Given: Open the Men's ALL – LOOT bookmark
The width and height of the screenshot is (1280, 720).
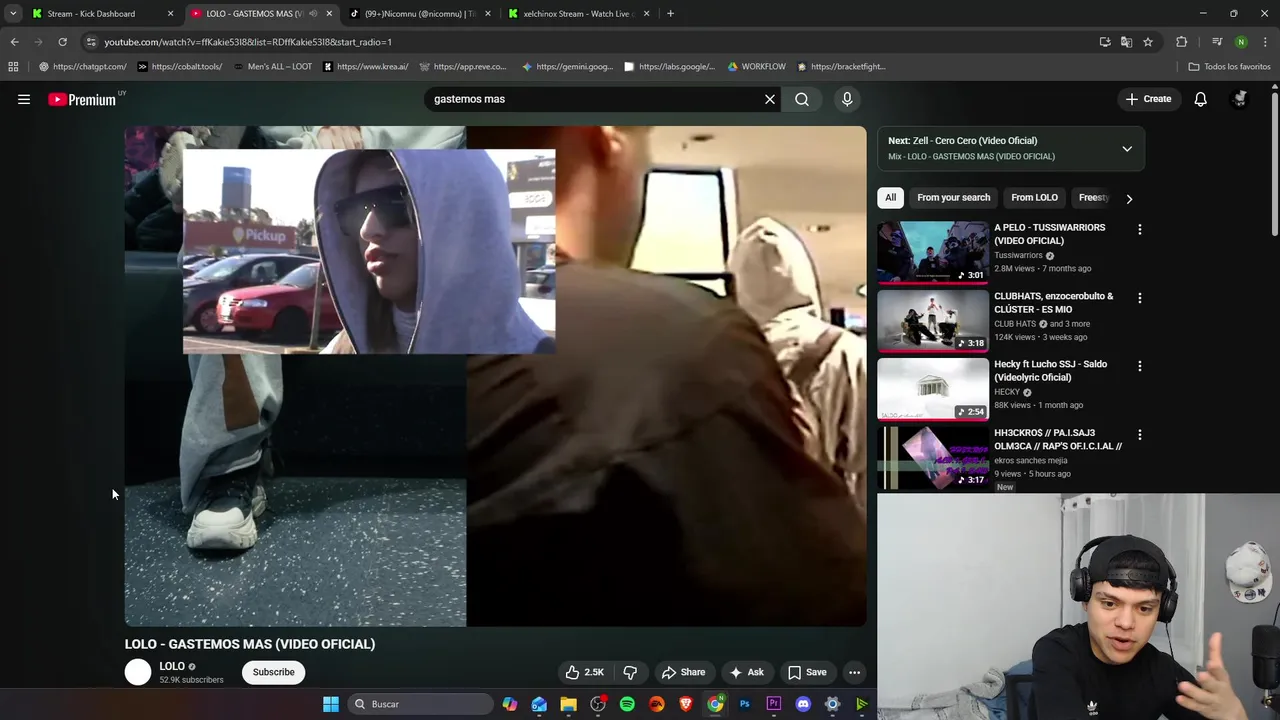Looking at the screenshot, I should point(272,67).
